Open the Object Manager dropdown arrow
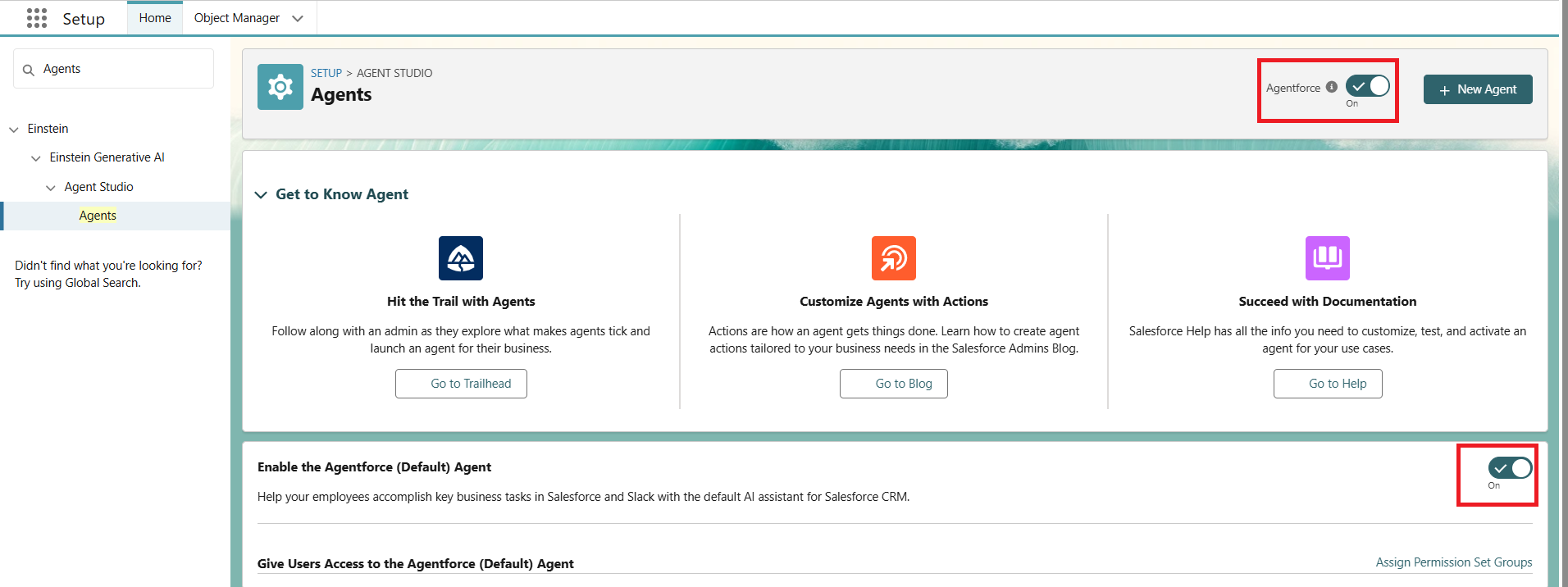1568x587 pixels. pyautogui.click(x=298, y=18)
